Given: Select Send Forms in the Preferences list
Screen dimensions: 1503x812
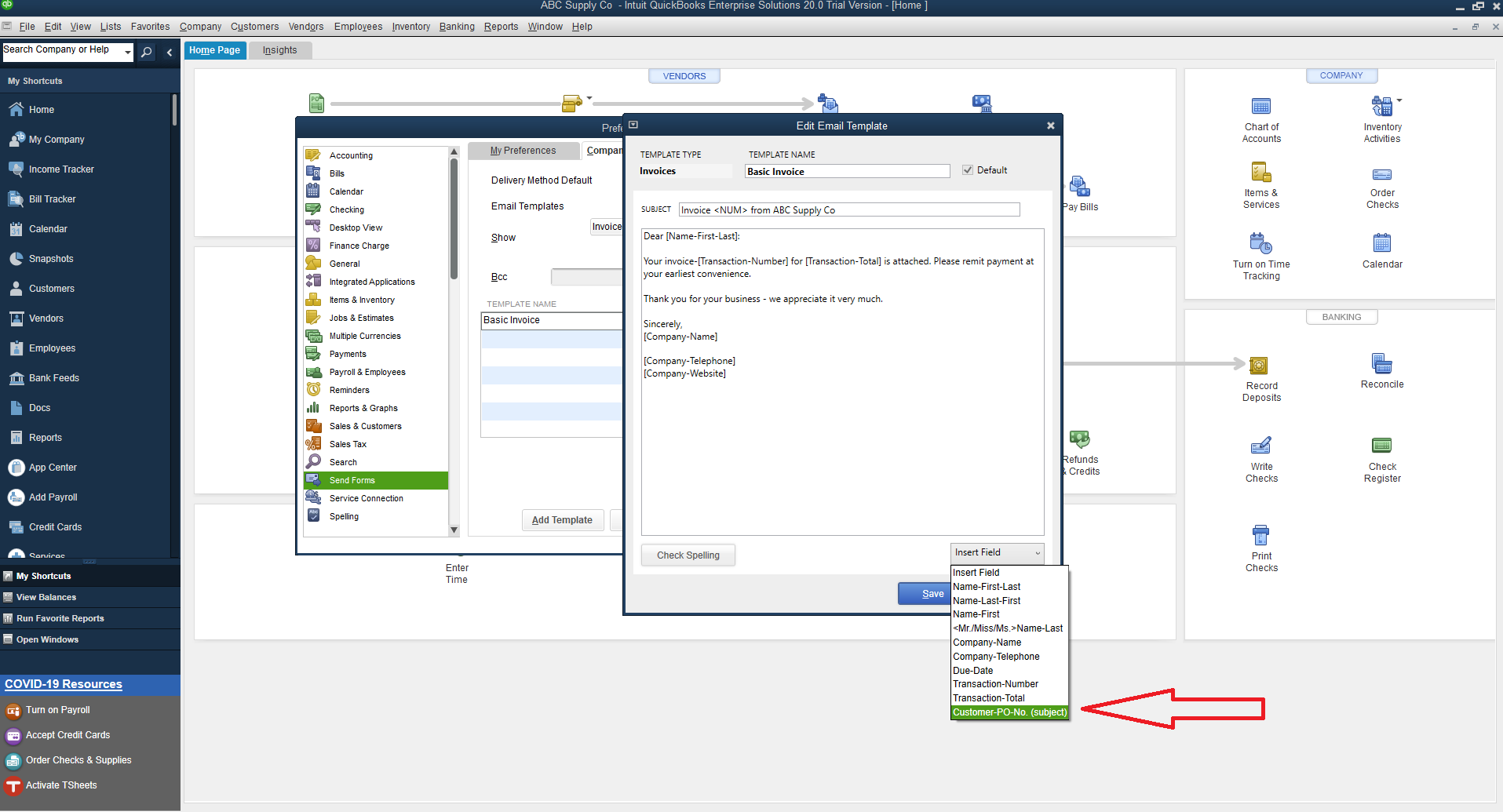Looking at the screenshot, I should pyautogui.click(x=353, y=479).
